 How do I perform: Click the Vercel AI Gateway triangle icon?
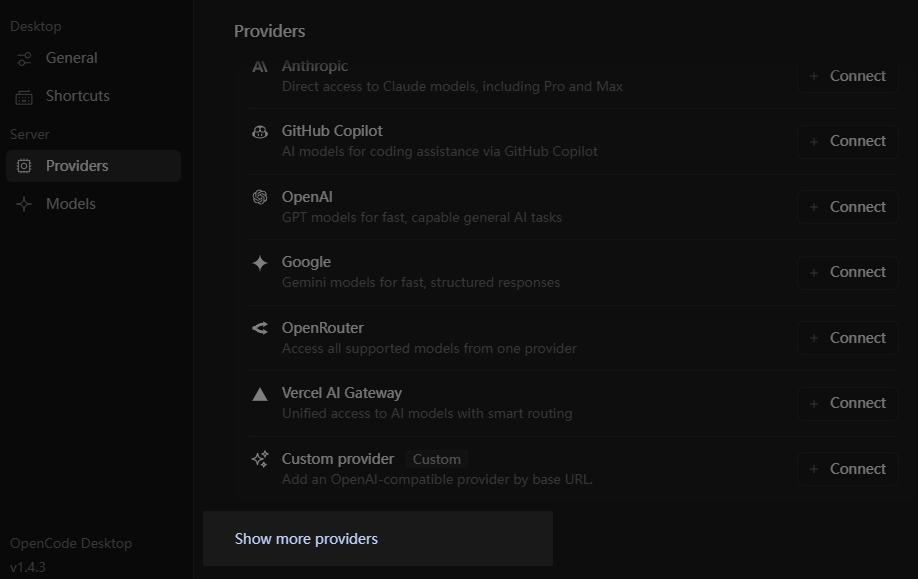pyautogui.click(x=259, y=393)
